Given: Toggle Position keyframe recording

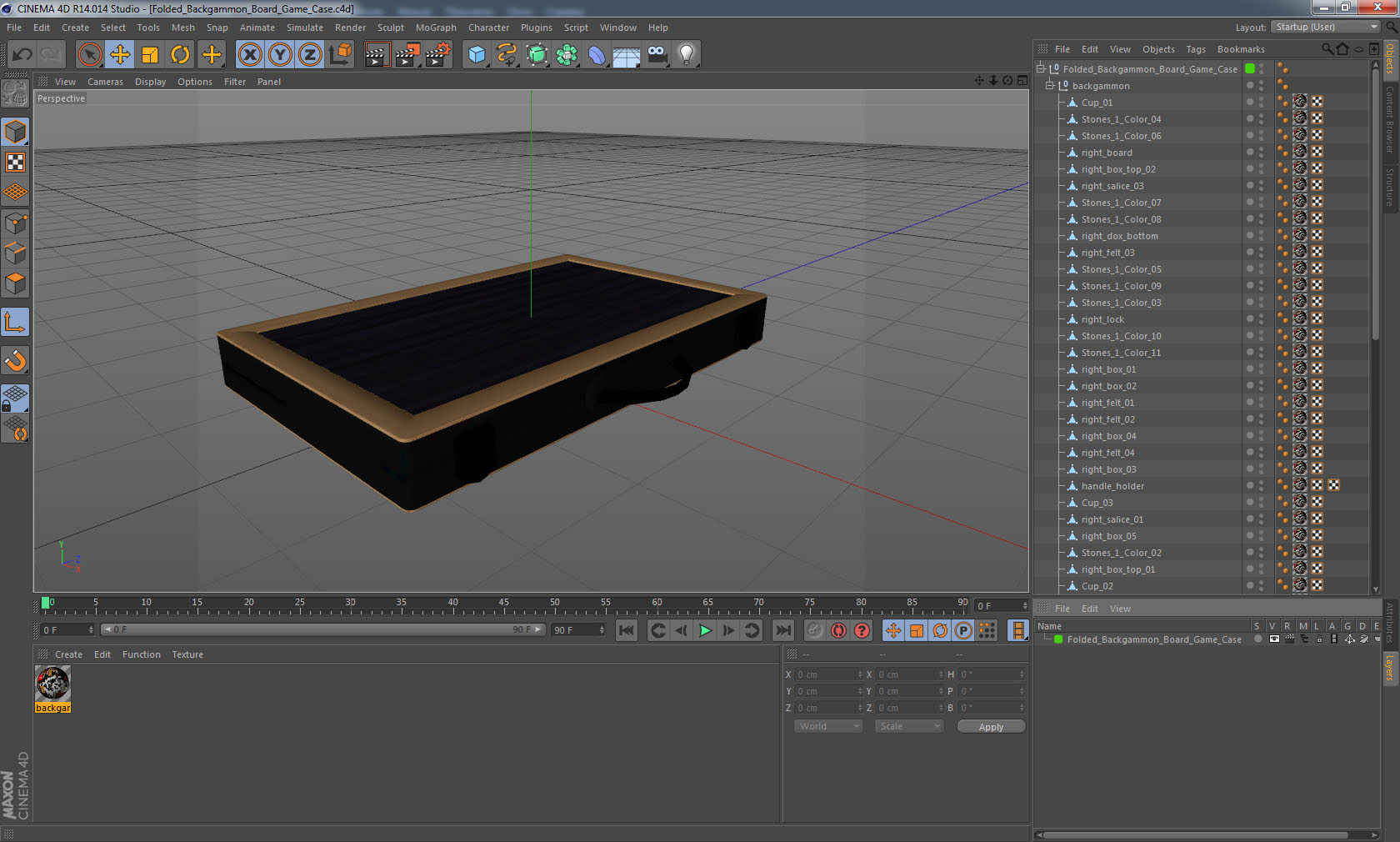Looking at the screenshot, I should (893, 630).
